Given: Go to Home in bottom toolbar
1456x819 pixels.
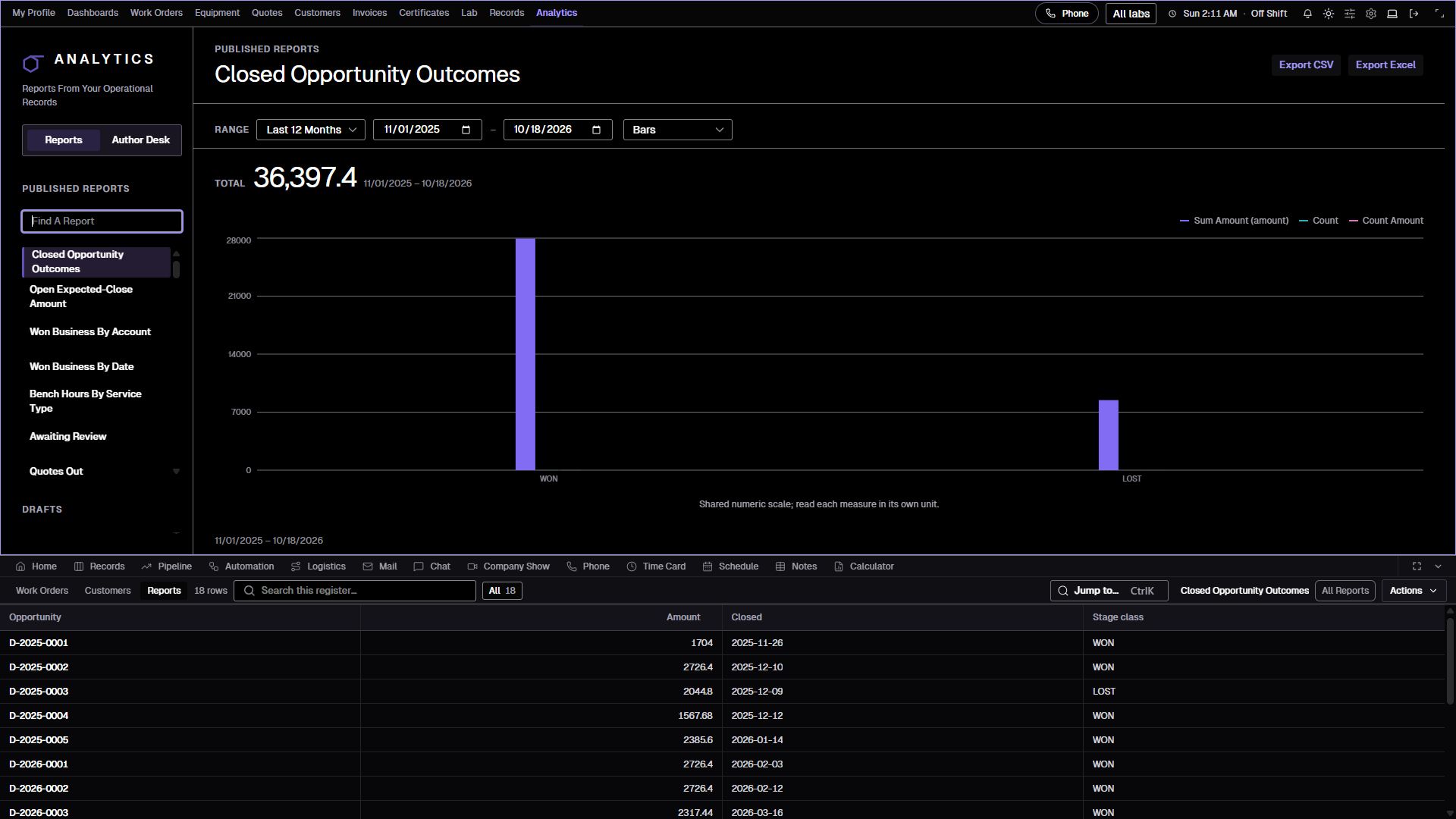Looking at the screenshot, I should click(x=36, y=566).
